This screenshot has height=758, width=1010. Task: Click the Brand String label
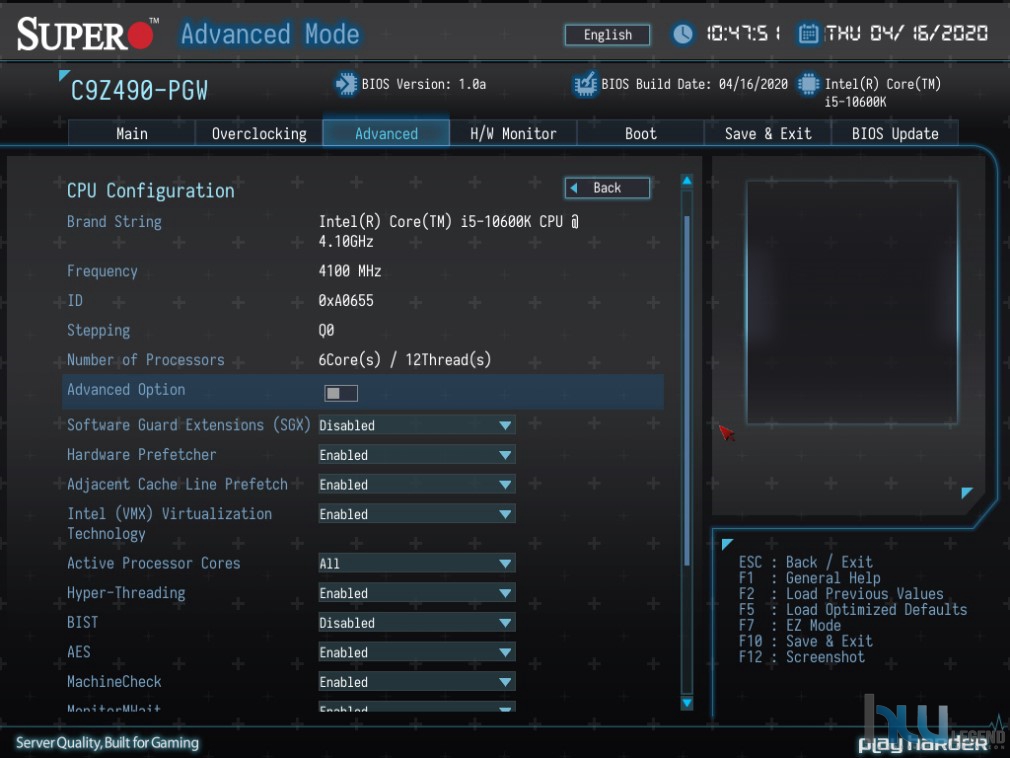pos(114,222)
